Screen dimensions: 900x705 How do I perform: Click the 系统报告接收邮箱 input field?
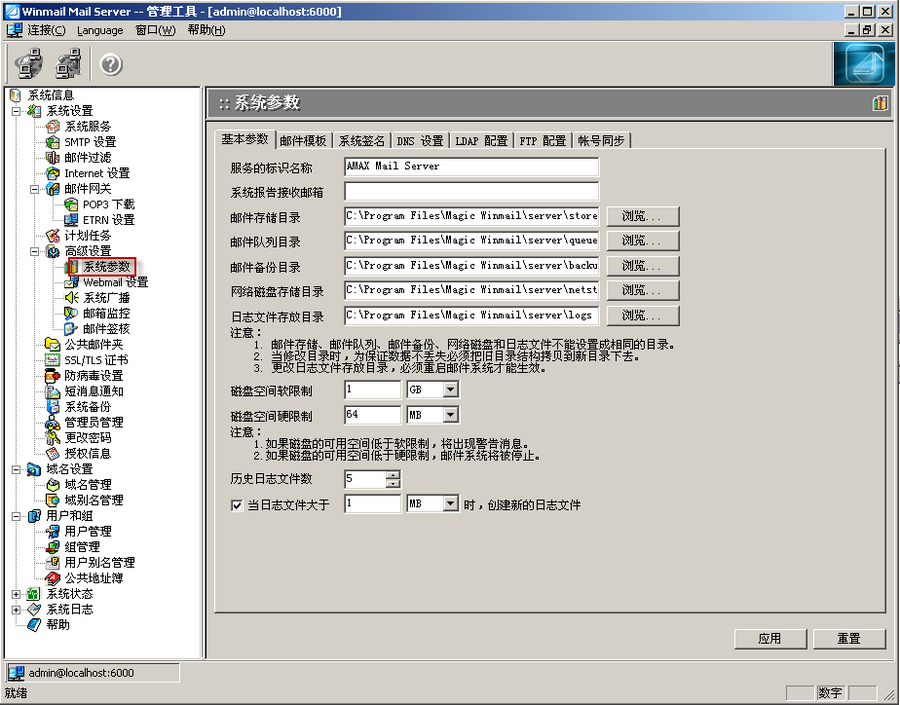(471, 191)
